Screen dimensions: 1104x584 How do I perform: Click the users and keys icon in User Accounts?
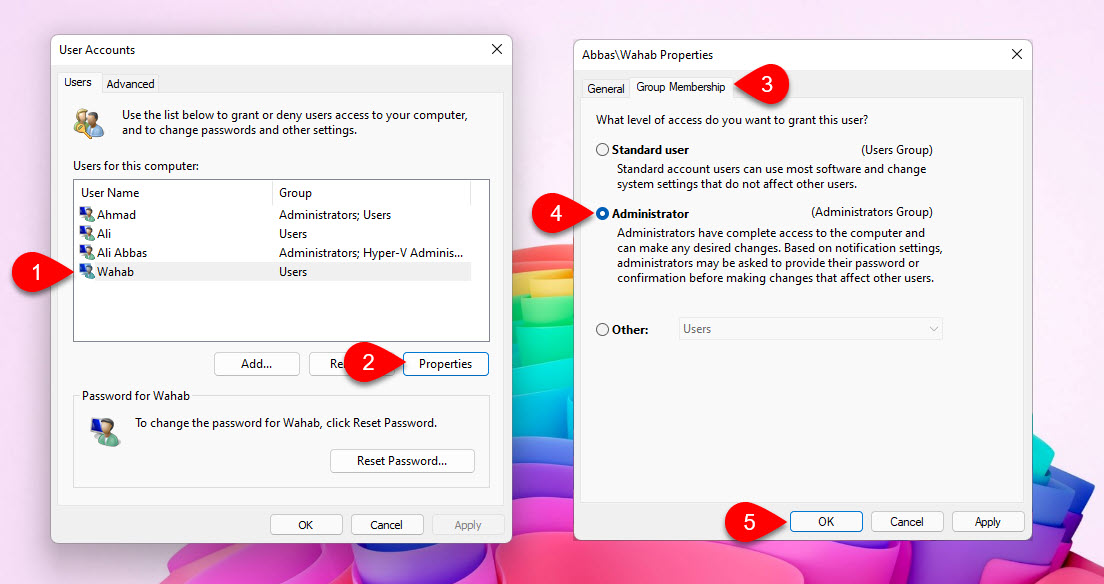[x=89, y=123]
